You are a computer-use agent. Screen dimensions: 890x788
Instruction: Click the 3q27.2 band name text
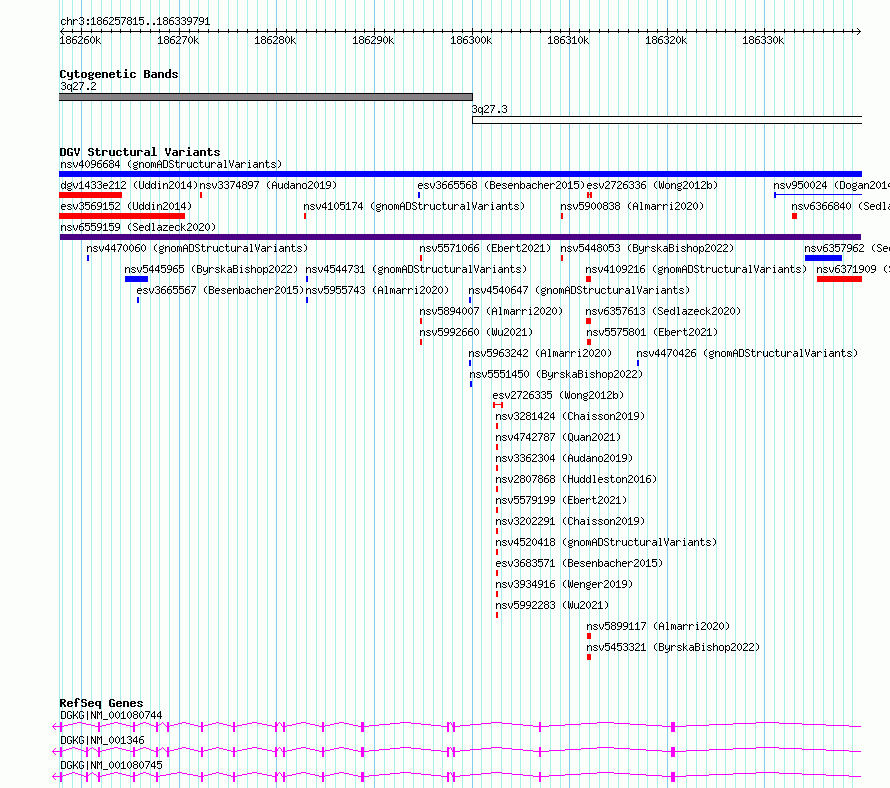[x=78, y=87]
